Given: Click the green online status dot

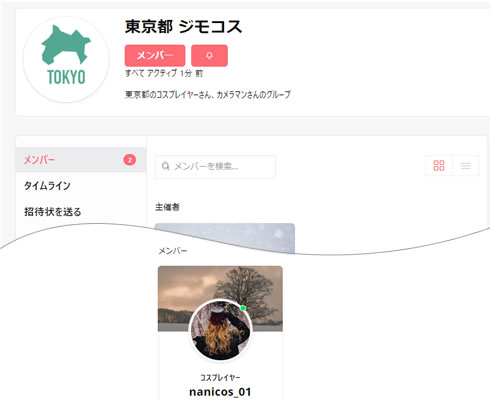Looking at the screenshot, I should click(243, 308).
